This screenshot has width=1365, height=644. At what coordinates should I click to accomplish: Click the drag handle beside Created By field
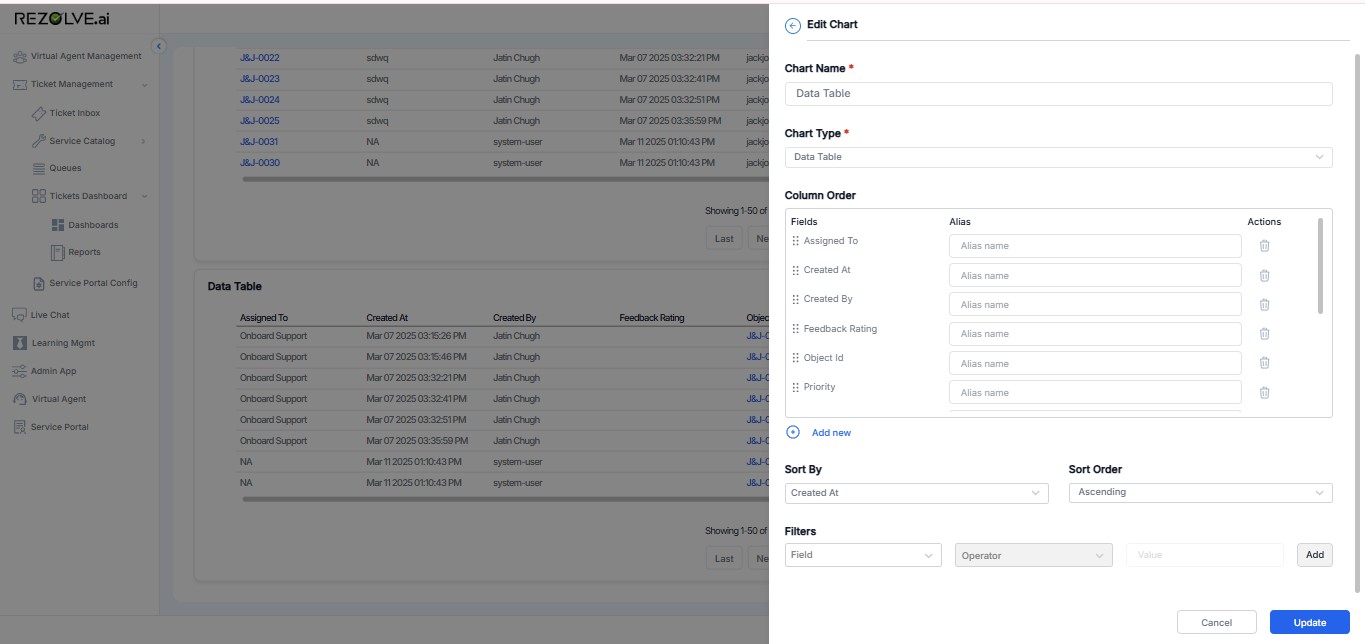(x=796, y=299)
